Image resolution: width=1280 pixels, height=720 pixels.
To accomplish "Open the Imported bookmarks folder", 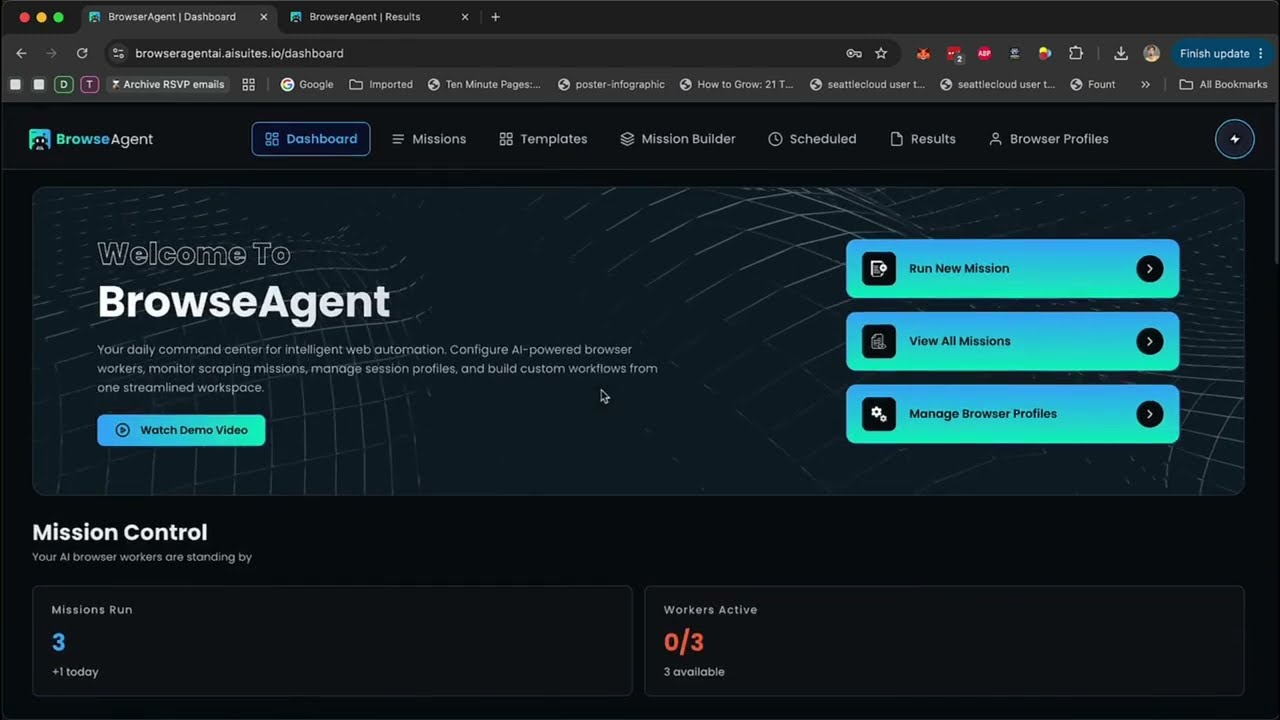I will 381,84.
